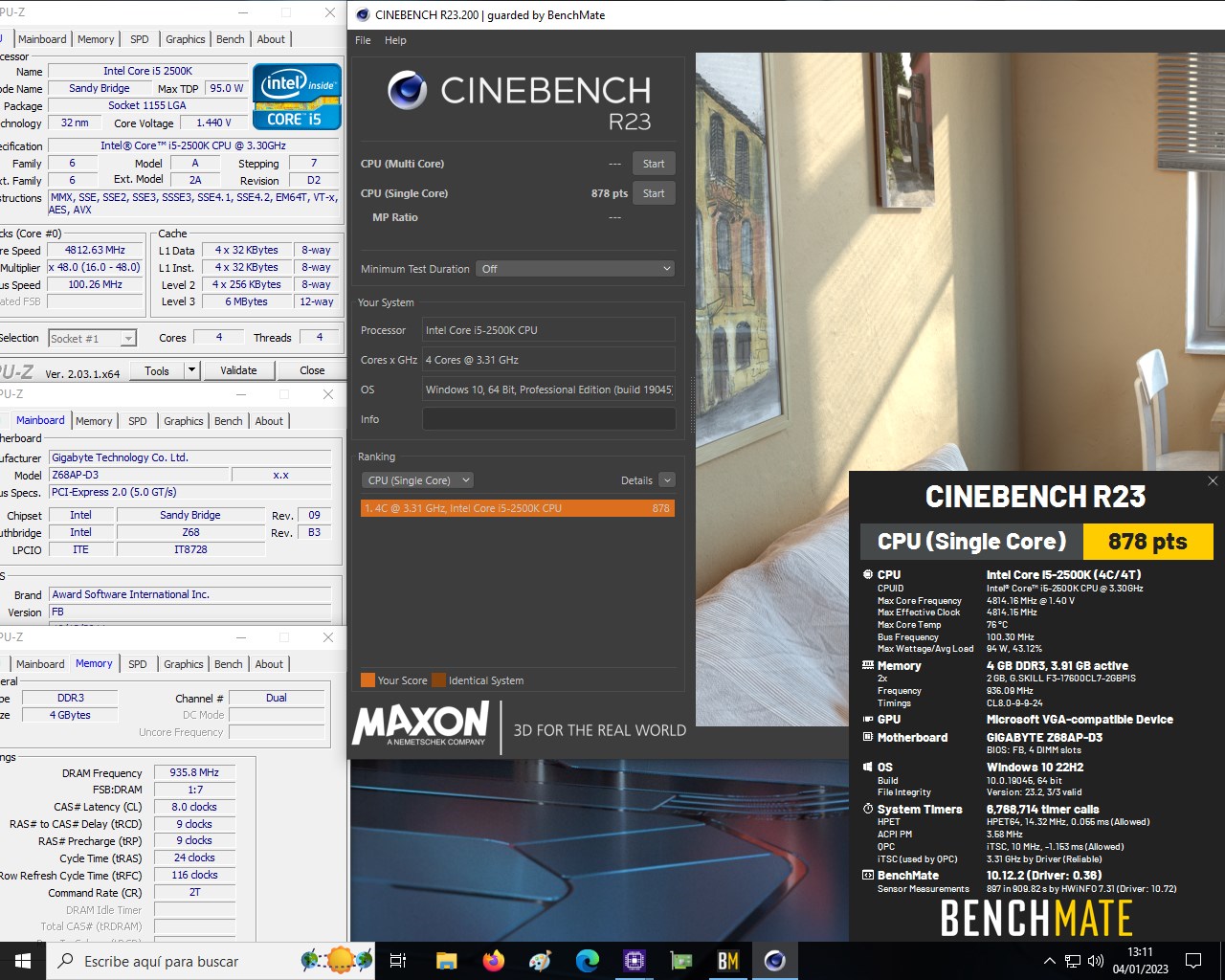Image resolution: width=1225 pixels, height=980 pixels.
Task: Open the BenchMate BM taskbar icon
Action: [x=727, y=960]
